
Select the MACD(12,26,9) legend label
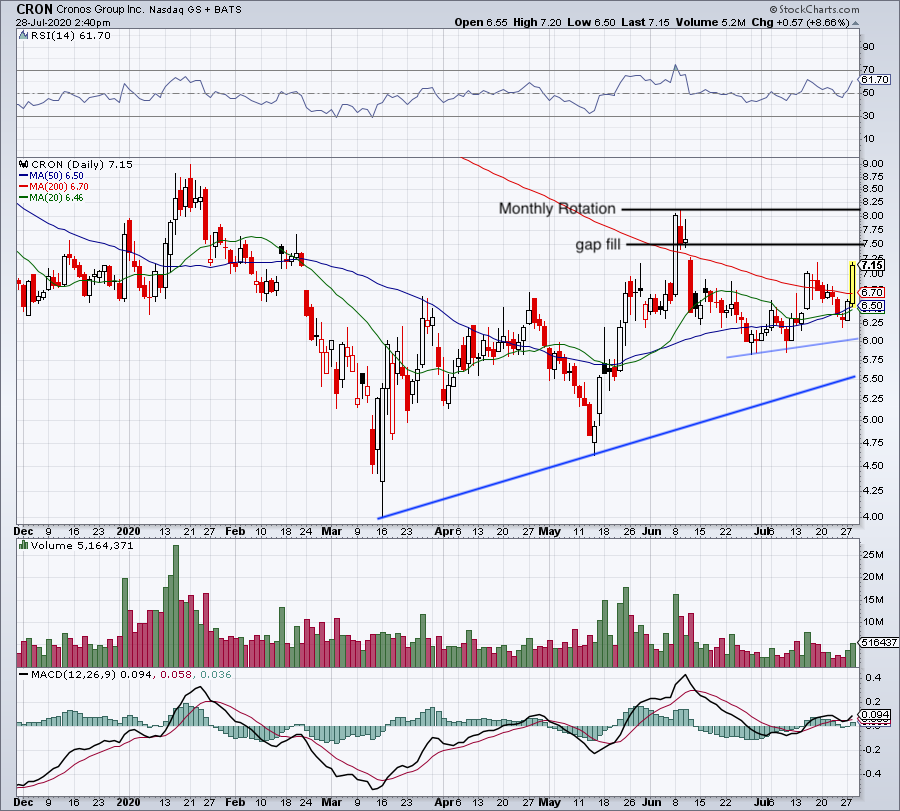(x=73, y=674)
